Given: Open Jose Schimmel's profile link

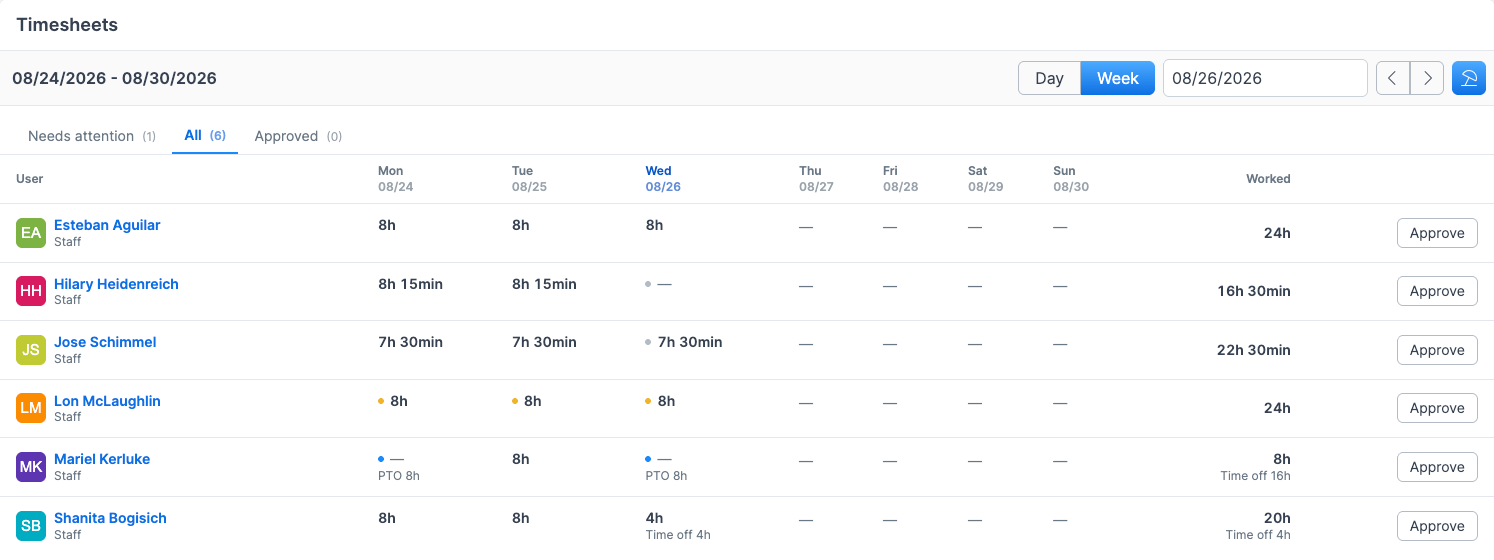Looking at the screenshot, I should pyautogui.click(x=105, y=342).
